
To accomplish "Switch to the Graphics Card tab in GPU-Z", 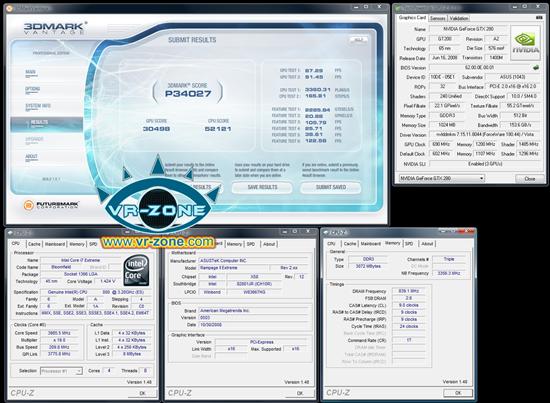I will 412,18.
